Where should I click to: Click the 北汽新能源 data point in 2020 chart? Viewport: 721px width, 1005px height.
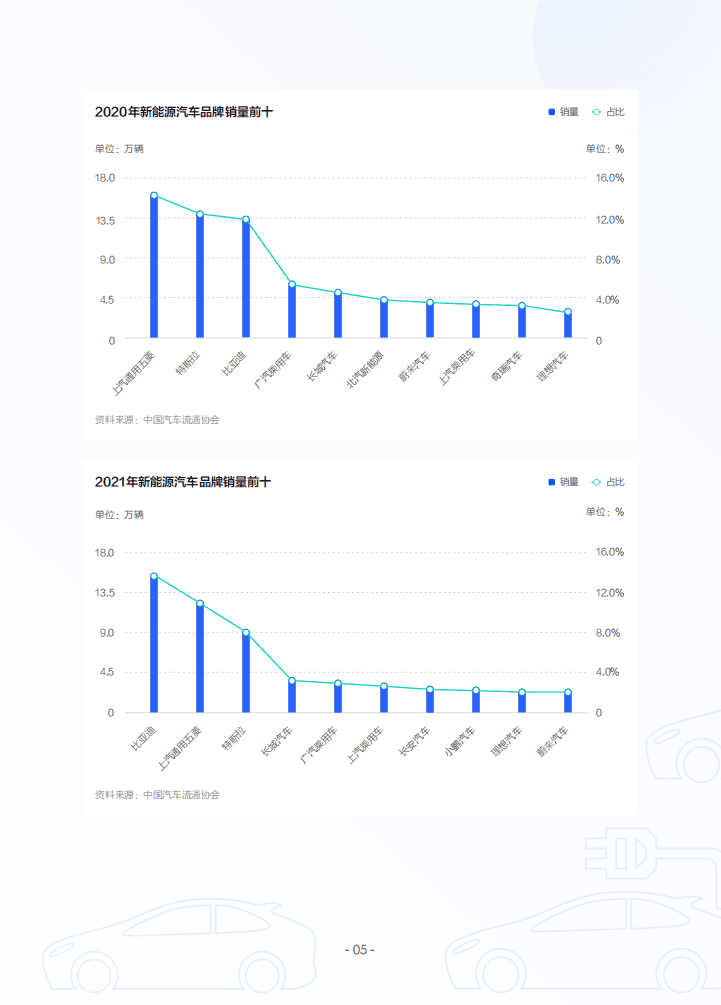tap(384, 300)
